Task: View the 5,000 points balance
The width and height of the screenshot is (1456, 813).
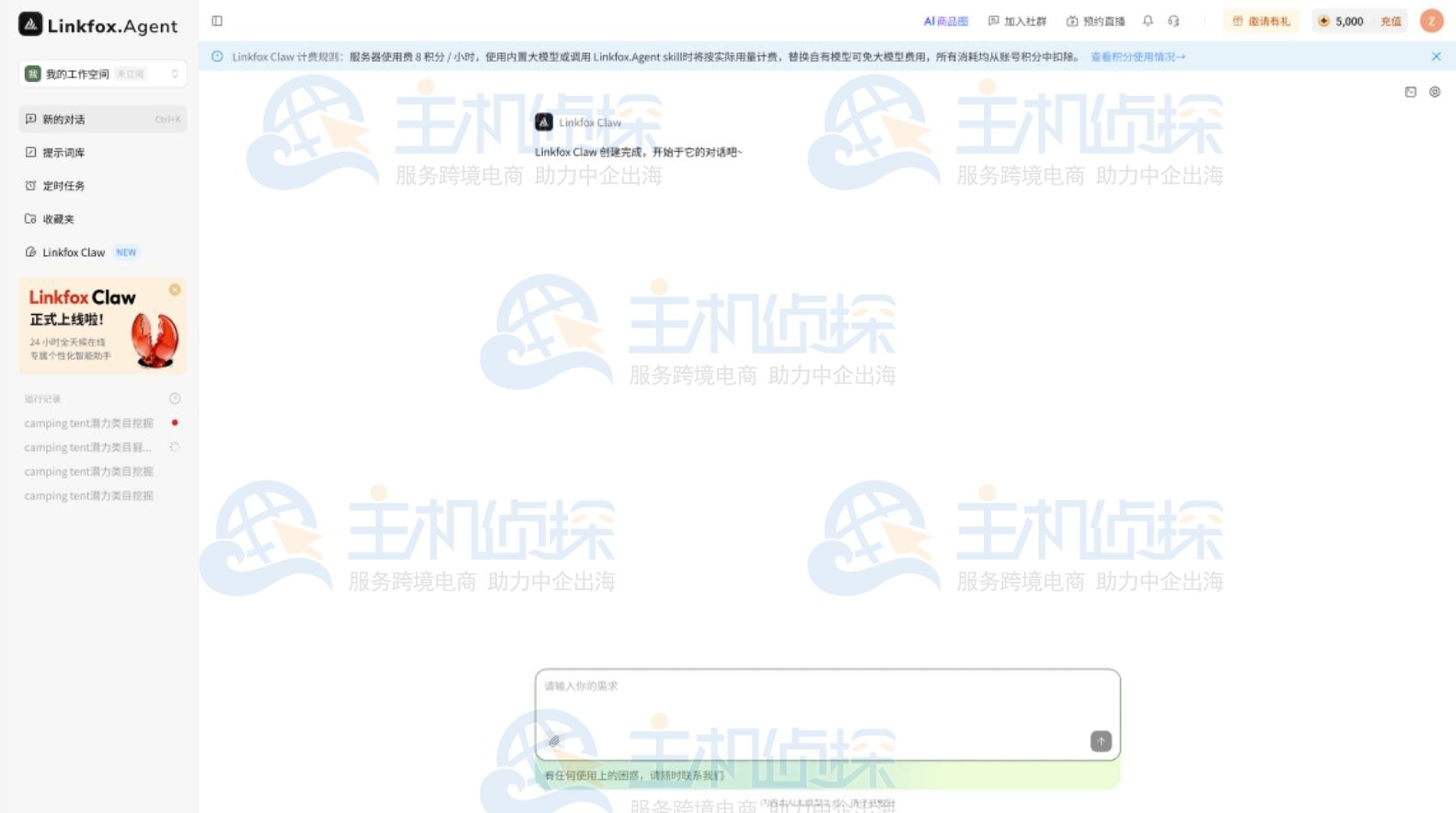Action: 1341,21
